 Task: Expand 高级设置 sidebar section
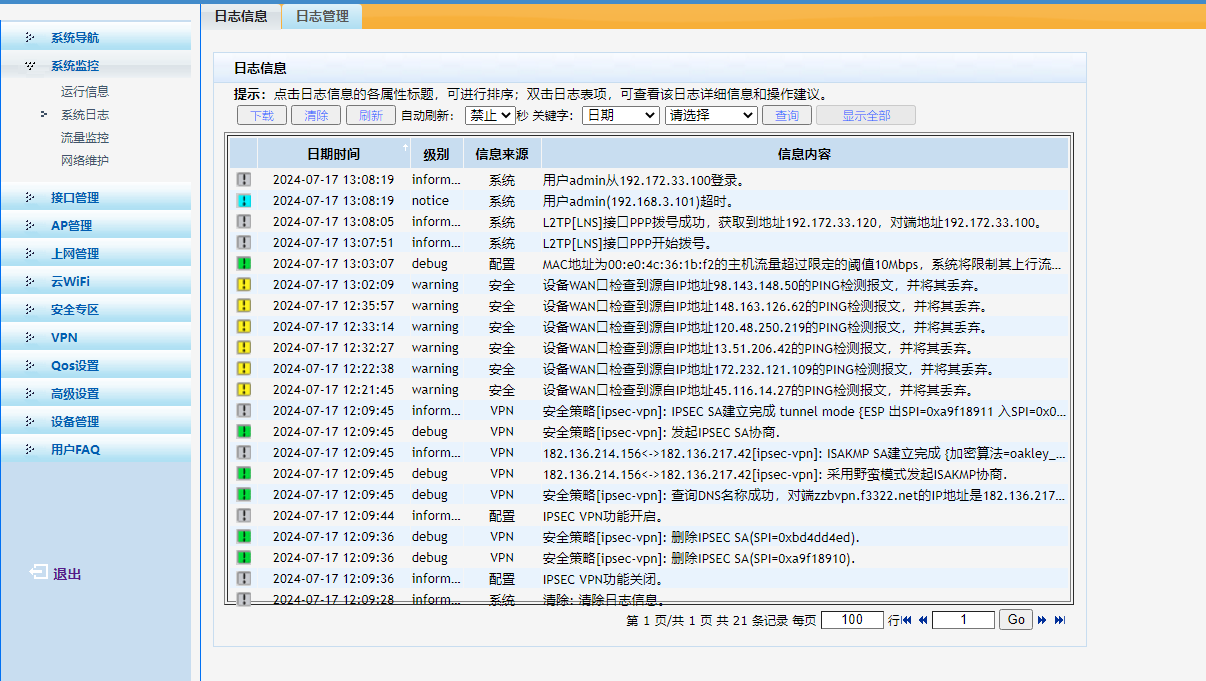(x=96, y=394)
